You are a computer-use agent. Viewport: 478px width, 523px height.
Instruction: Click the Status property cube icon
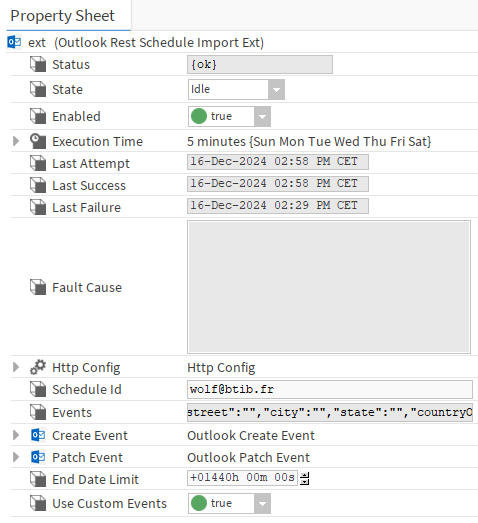pos(38,64)
